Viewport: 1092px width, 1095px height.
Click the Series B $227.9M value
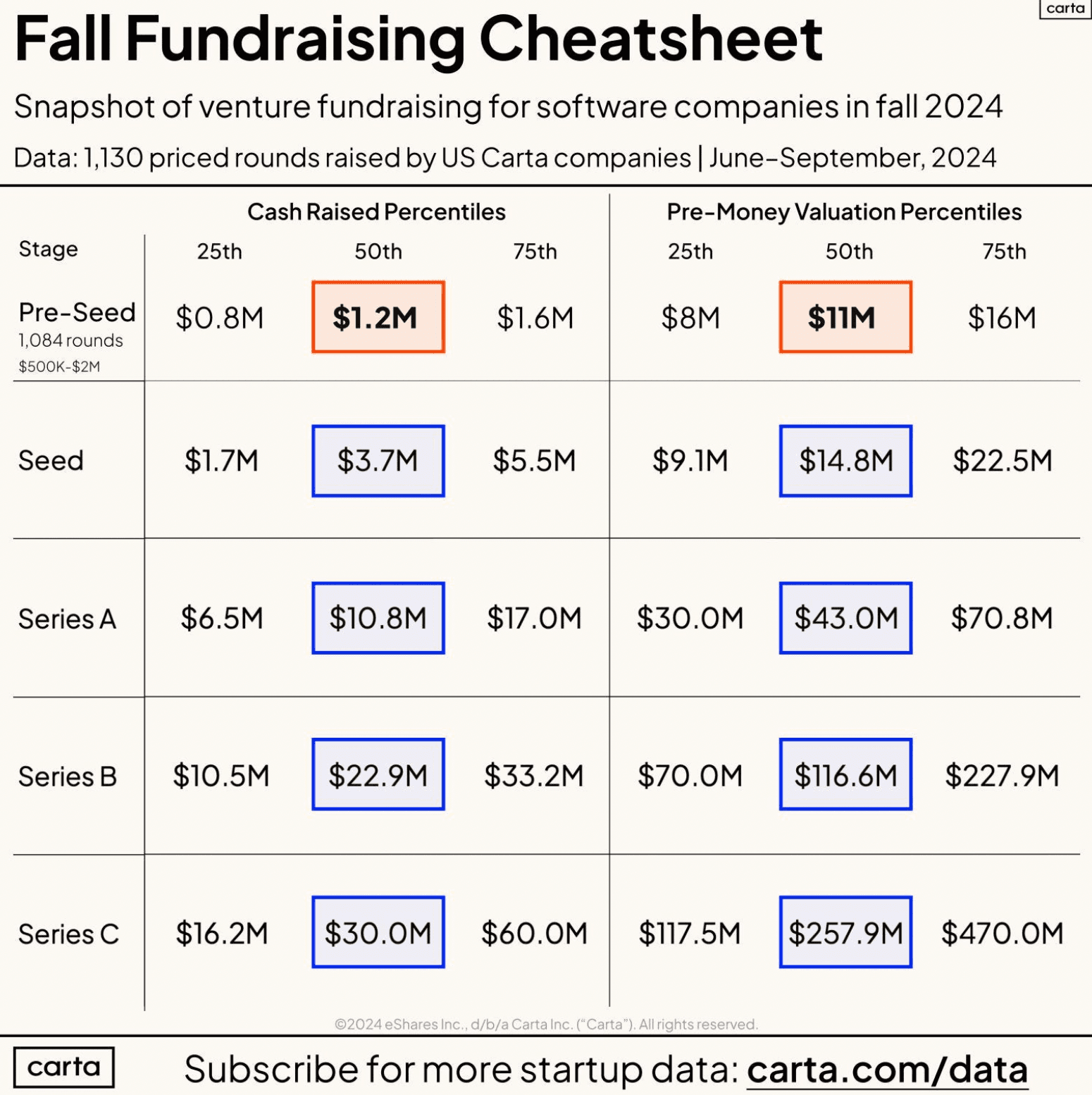click(1002, 776)
